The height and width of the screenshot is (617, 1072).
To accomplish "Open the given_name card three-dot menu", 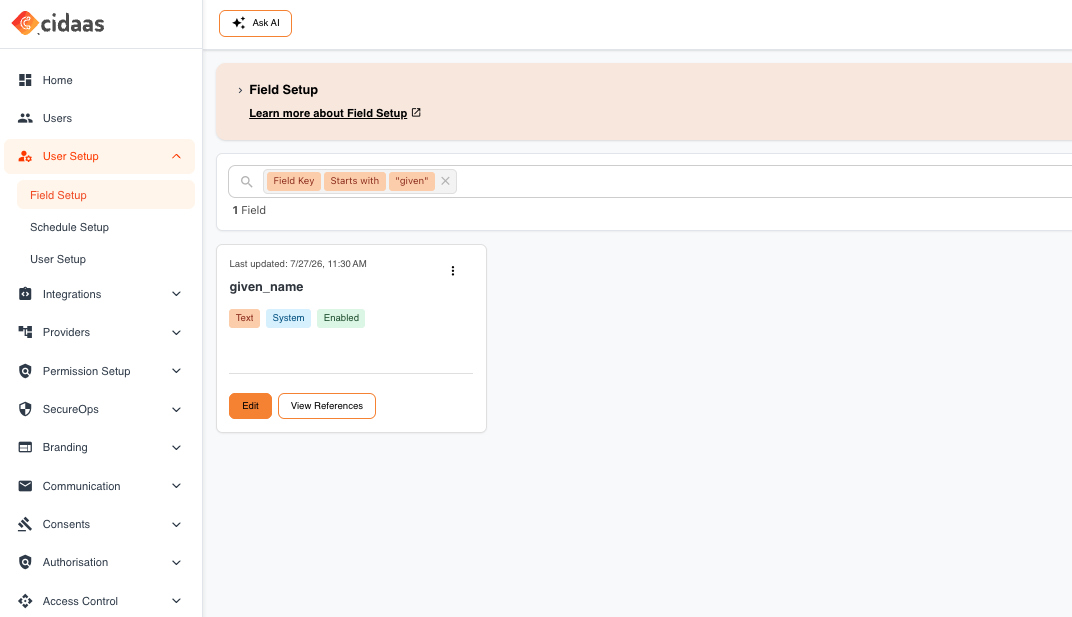I will click(453, 271).
